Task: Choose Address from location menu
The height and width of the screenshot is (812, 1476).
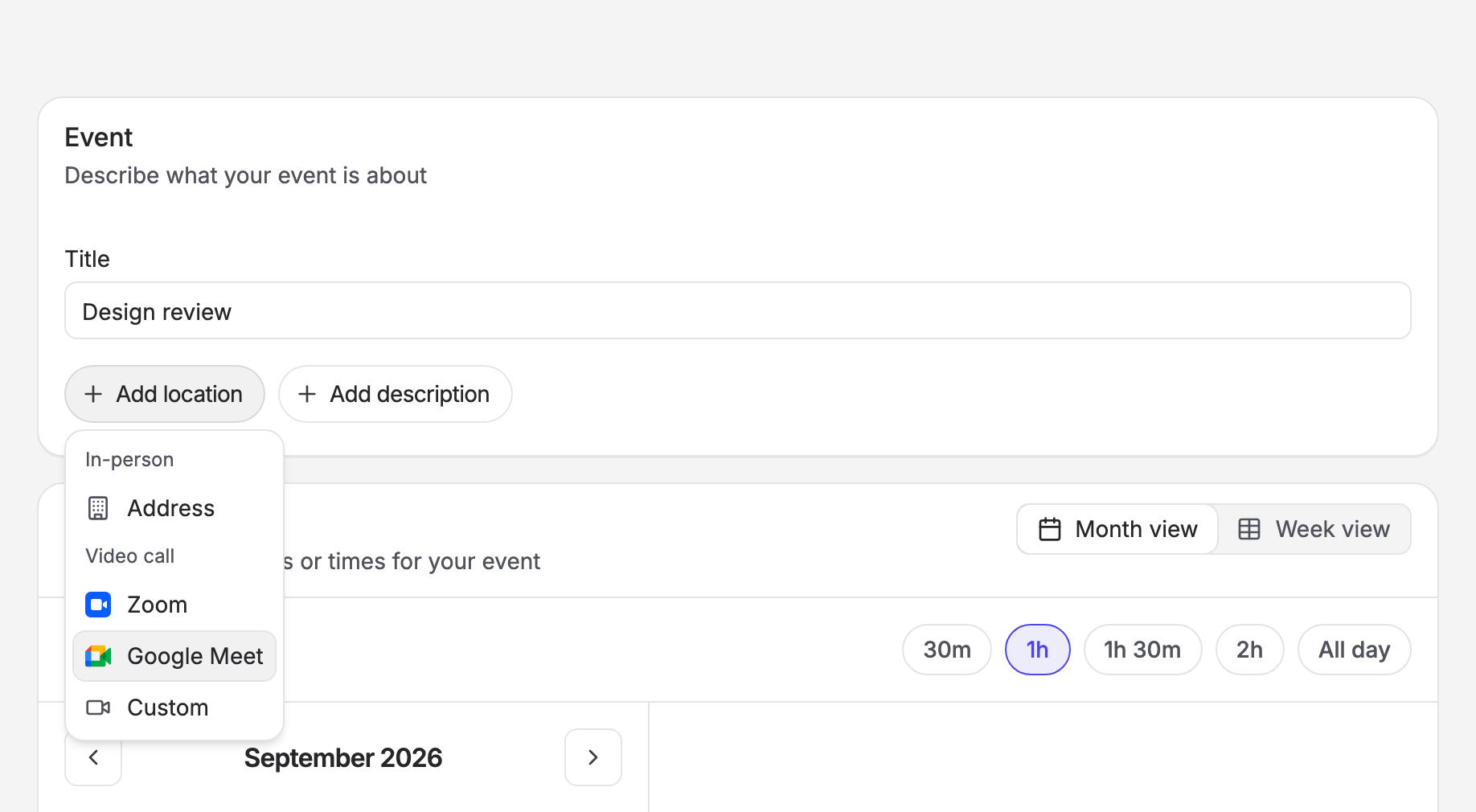Action: [174, 508]
